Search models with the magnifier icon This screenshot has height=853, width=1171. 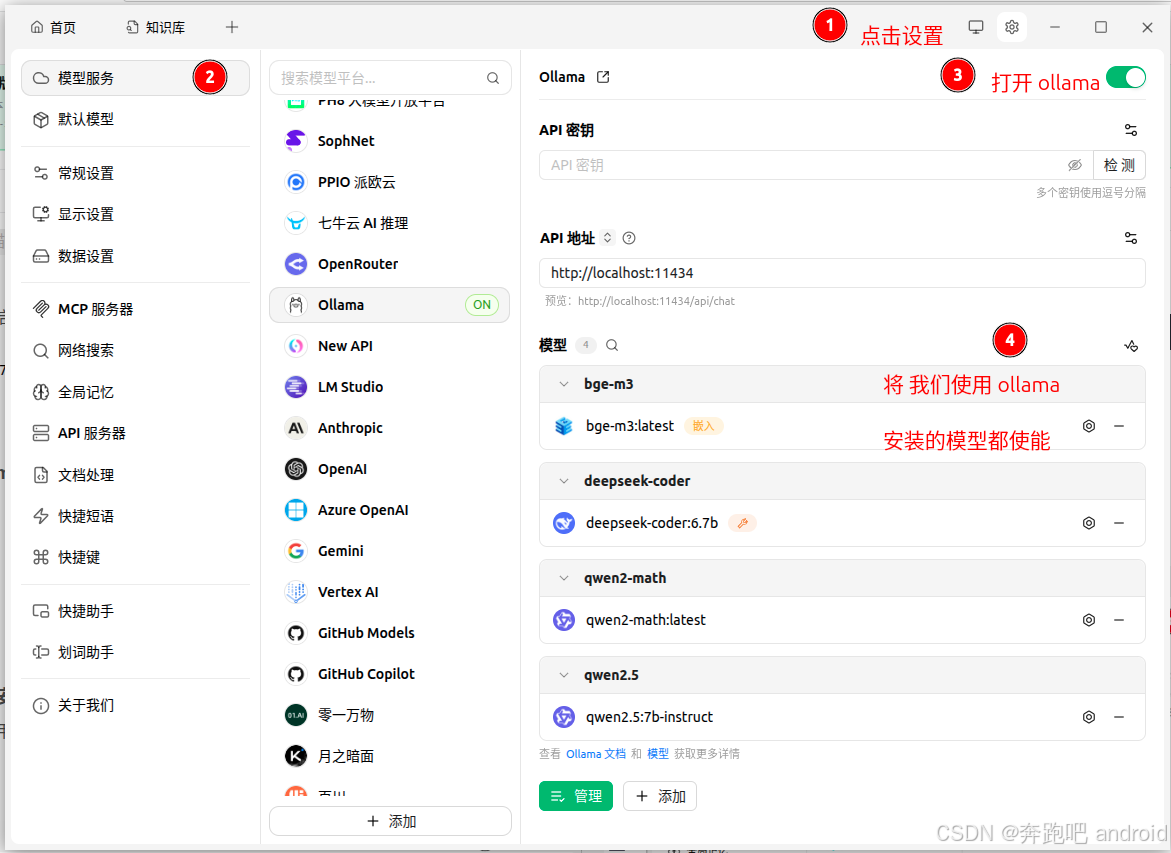click(612, 345)
